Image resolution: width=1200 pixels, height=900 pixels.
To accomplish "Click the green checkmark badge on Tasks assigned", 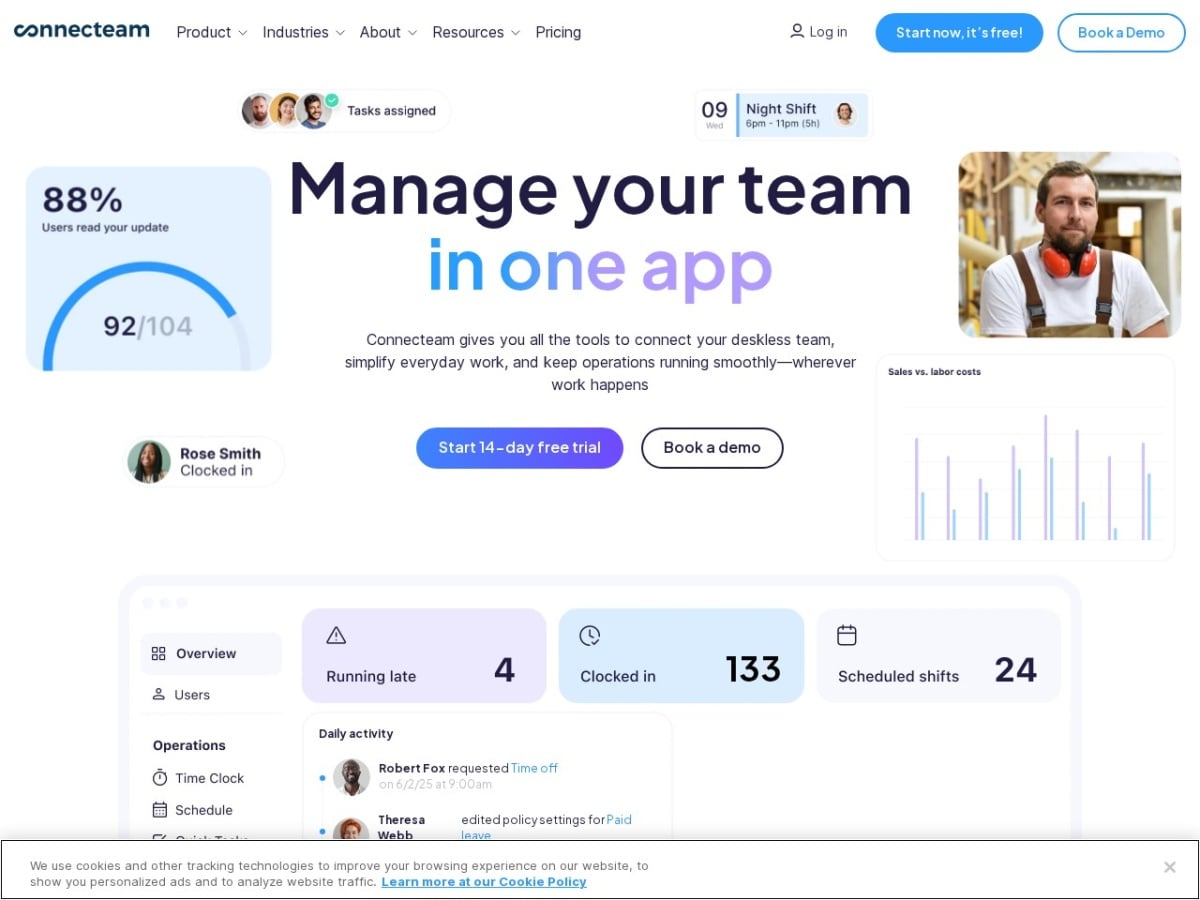I will tap(332, 100).
